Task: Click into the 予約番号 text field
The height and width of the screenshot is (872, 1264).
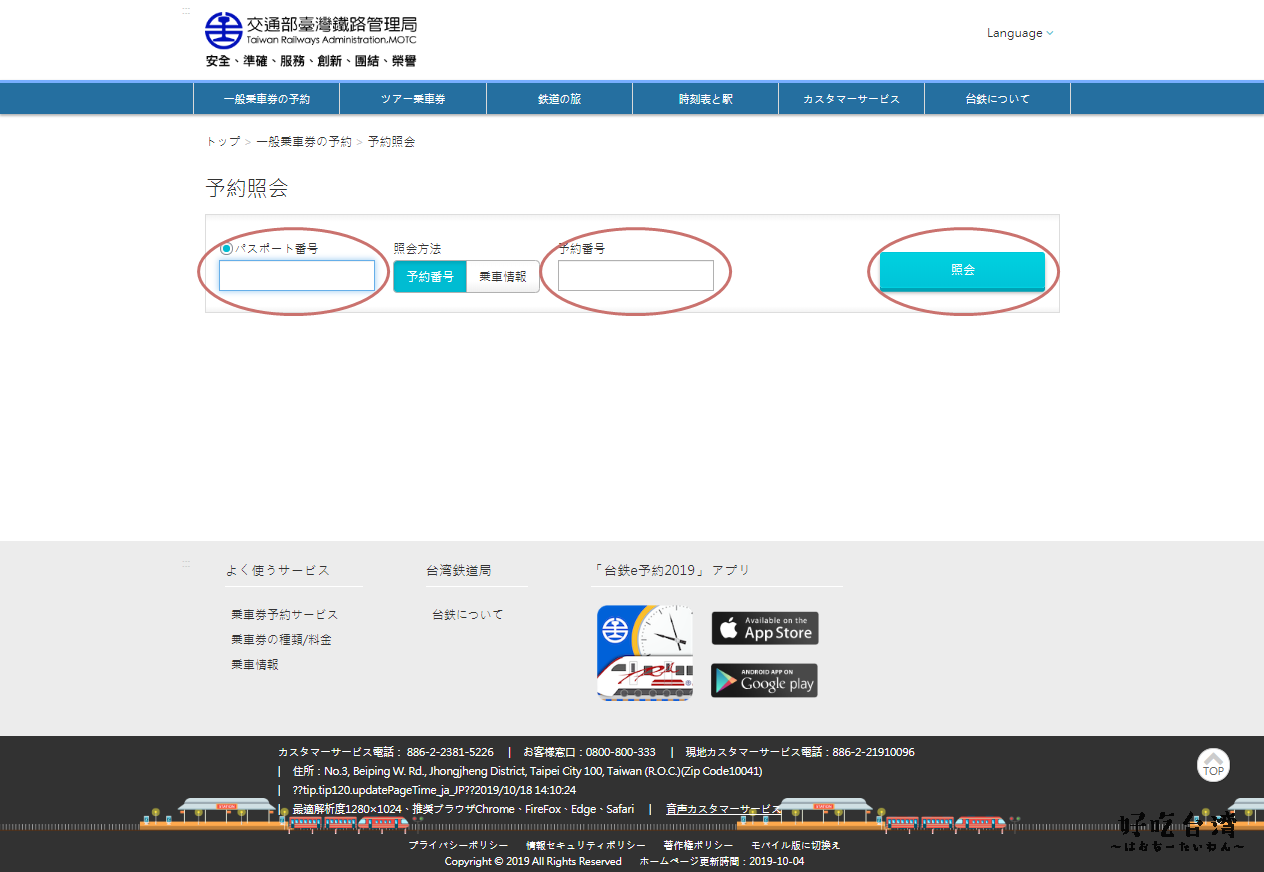Action: (x=636, y=276)
